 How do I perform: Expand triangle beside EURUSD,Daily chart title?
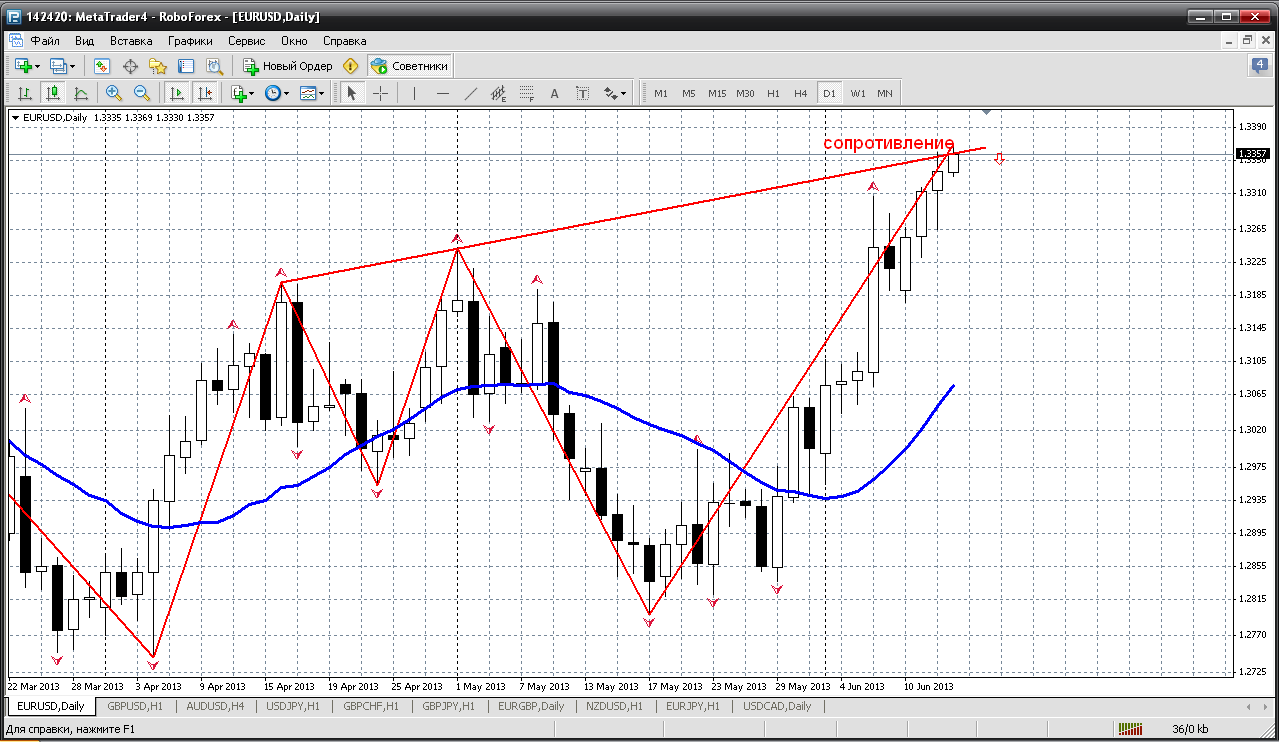coord(15,117)
